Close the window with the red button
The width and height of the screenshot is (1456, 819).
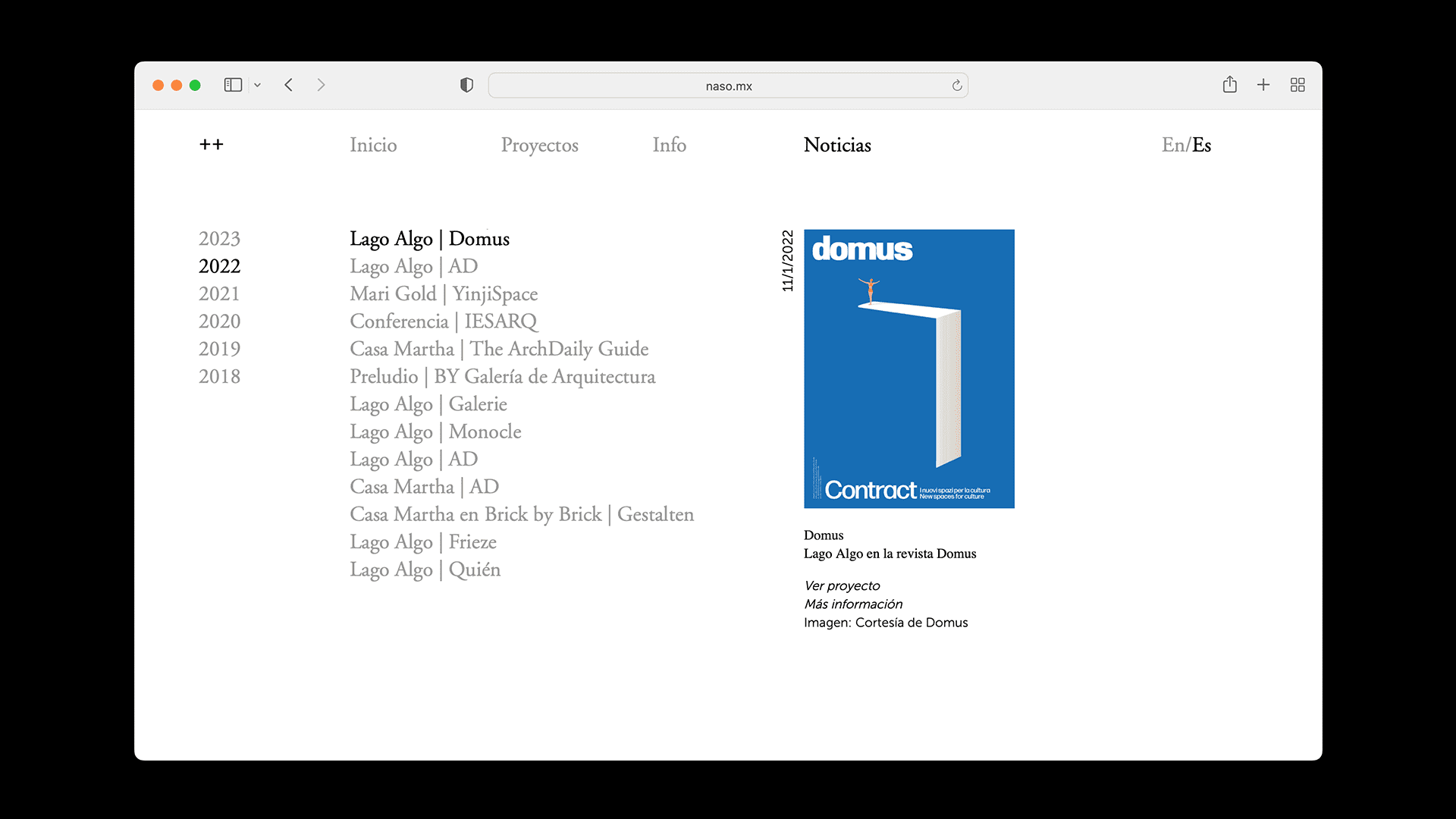158,85
